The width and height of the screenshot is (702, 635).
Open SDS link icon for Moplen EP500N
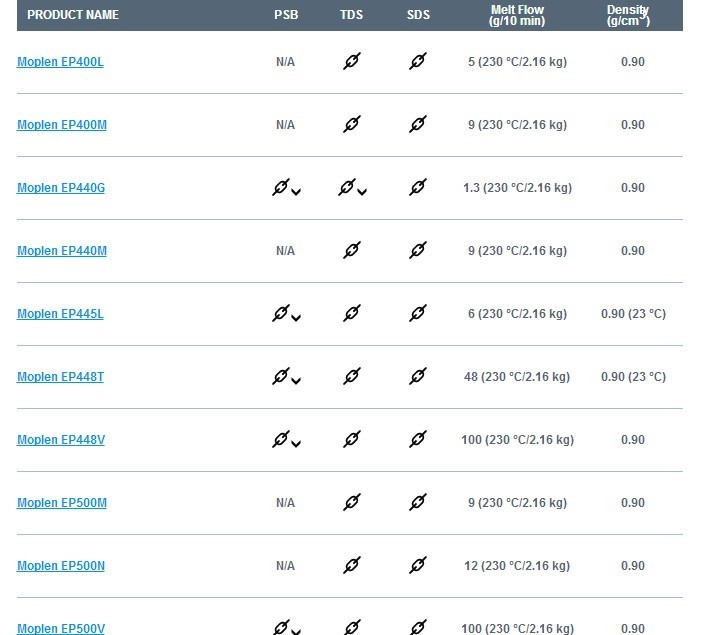[418, 565]
